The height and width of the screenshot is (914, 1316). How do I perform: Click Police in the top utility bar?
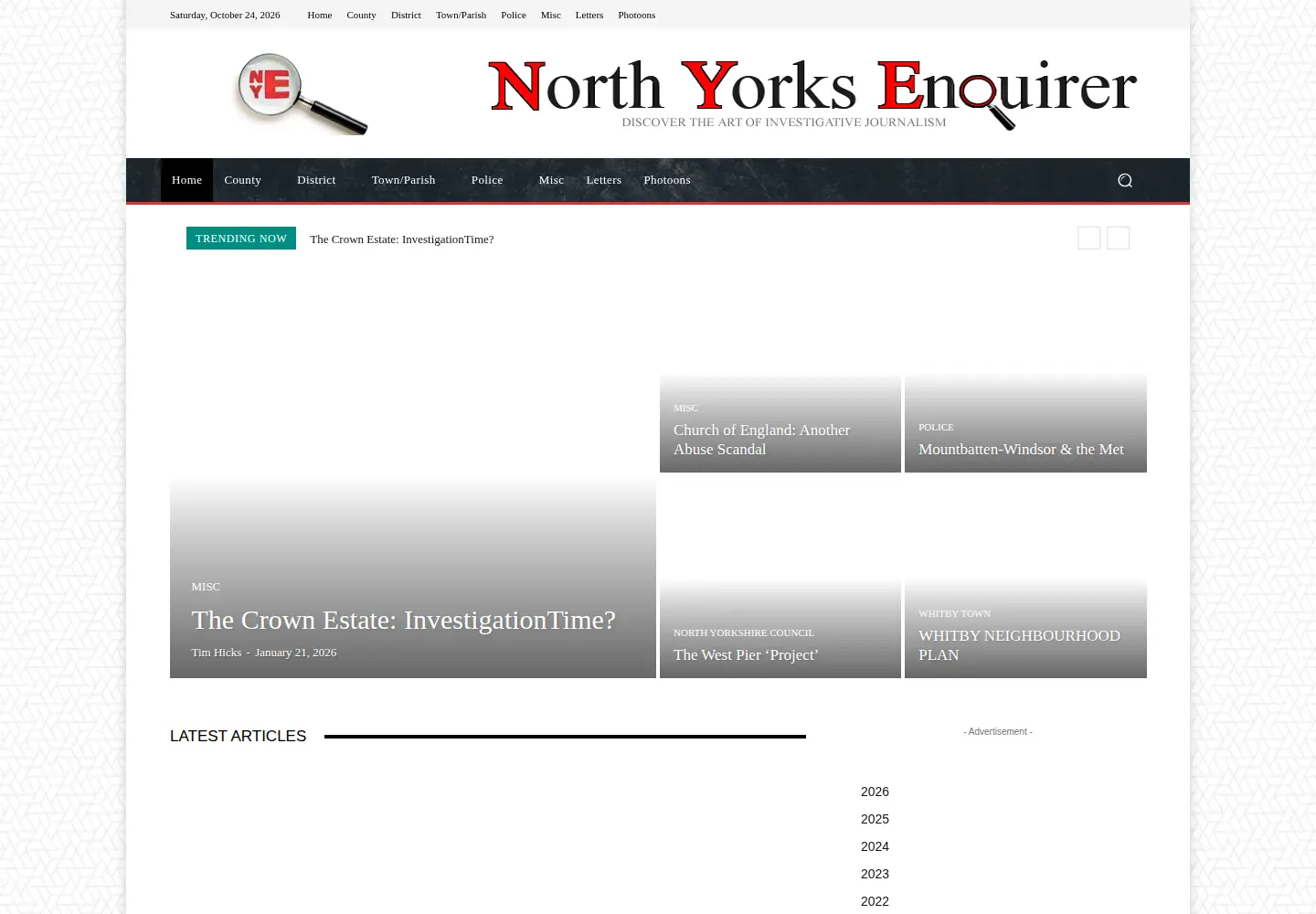tap(514, 15)
